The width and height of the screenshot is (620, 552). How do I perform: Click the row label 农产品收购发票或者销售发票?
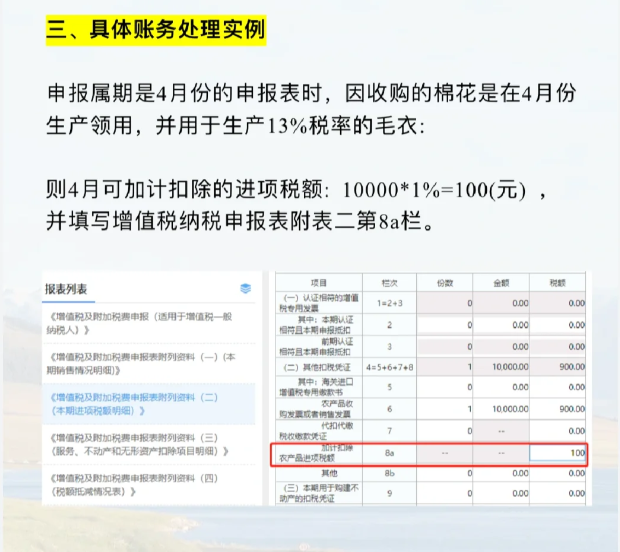[x=316, y=409]
